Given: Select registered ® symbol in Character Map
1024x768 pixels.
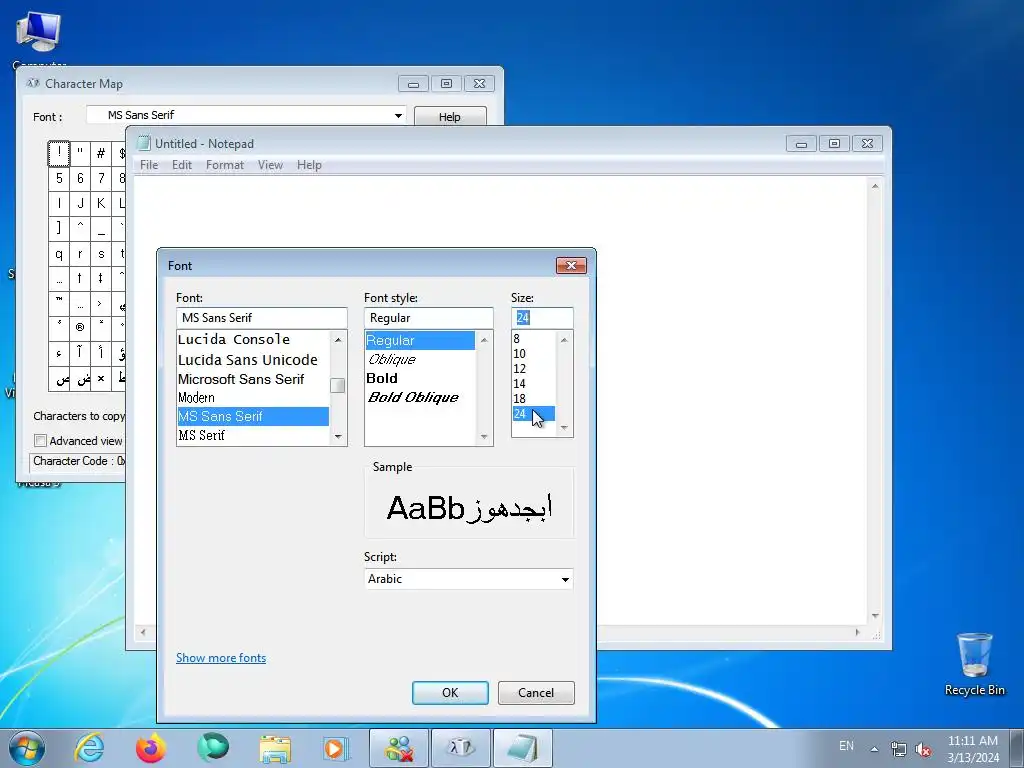Looking at the screenshot, I should 80,328.
